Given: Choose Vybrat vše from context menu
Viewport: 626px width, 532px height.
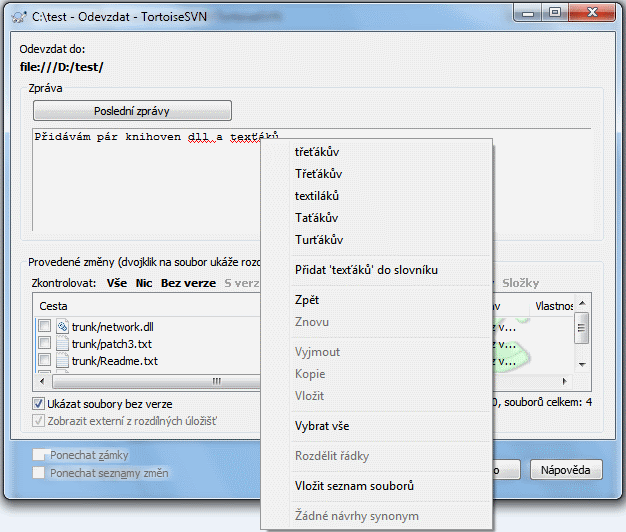Looking at the screenshot, I should coord(376,426).
